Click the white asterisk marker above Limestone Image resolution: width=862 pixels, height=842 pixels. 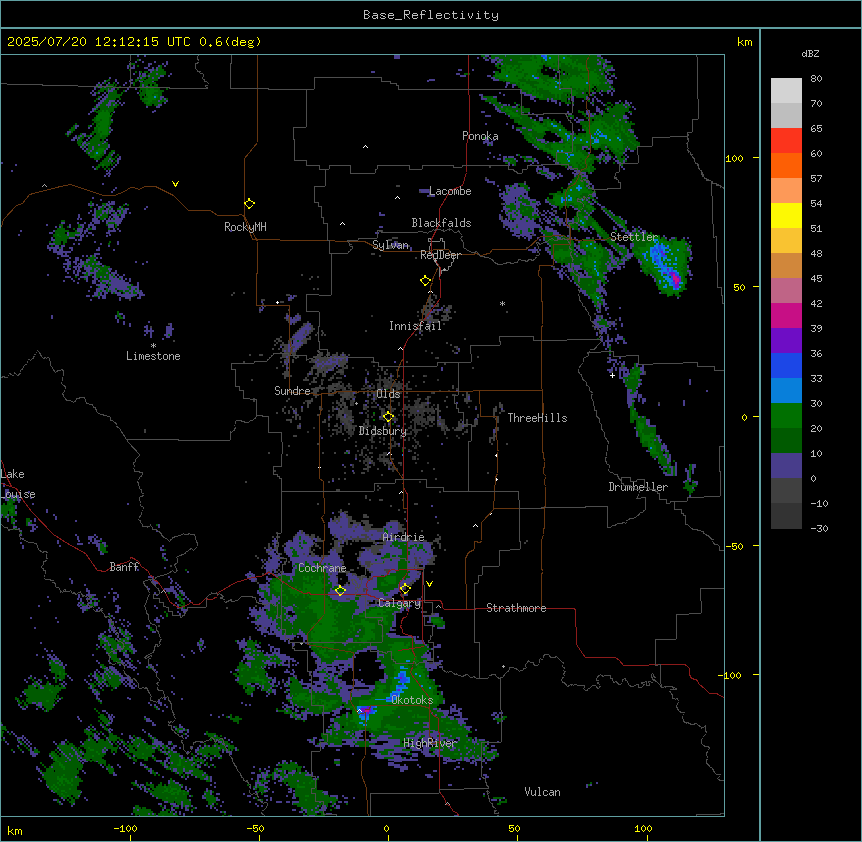click(x=153, y=346)
